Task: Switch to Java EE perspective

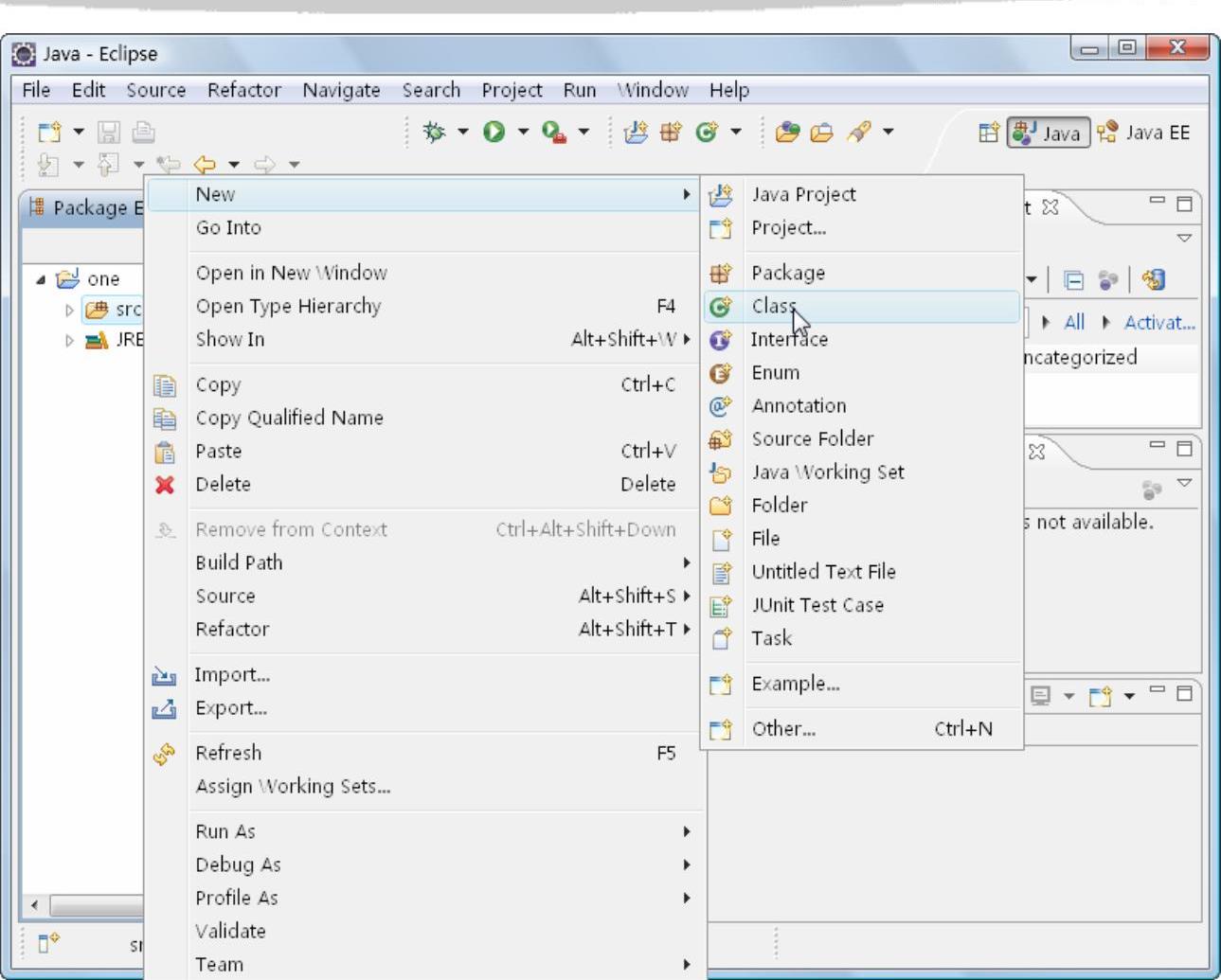Action: point(1144,133)
